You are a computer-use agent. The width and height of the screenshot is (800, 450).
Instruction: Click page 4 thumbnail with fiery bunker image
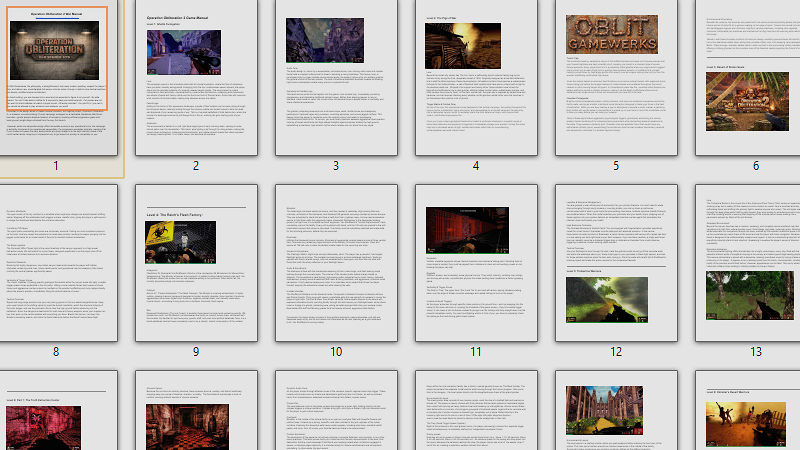tap(476, 78)
